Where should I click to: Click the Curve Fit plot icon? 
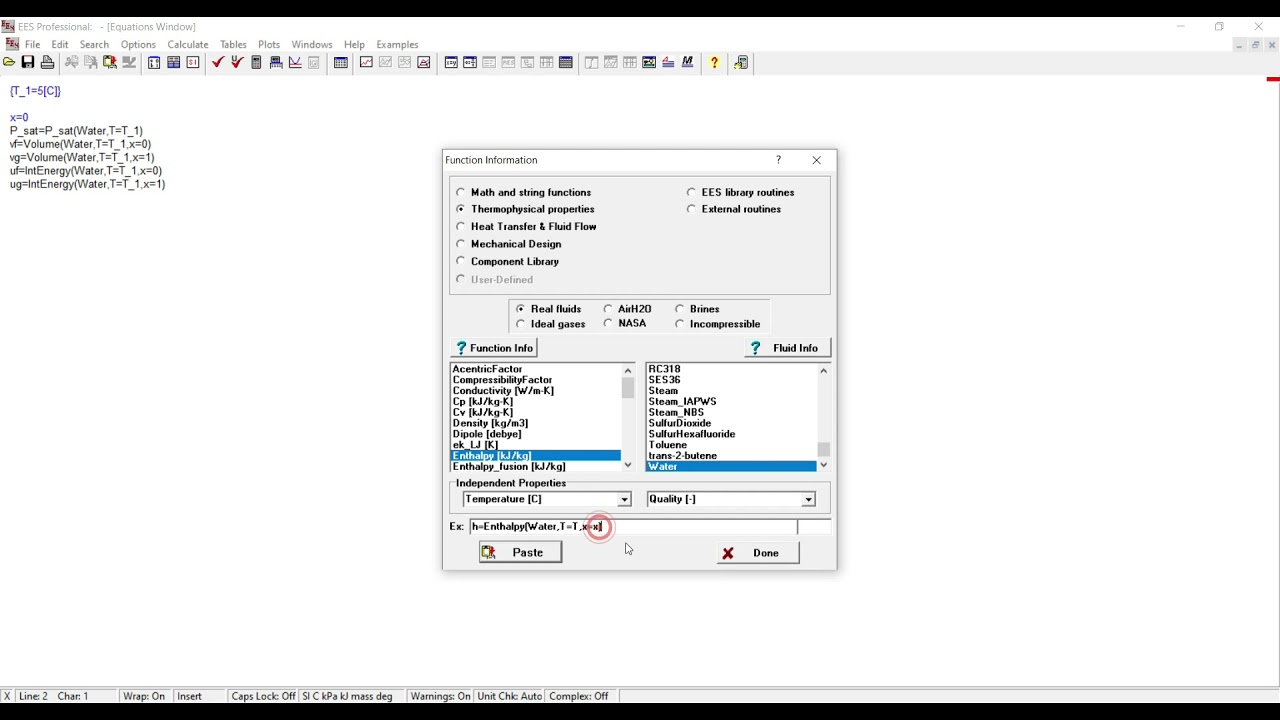[424, 62]
